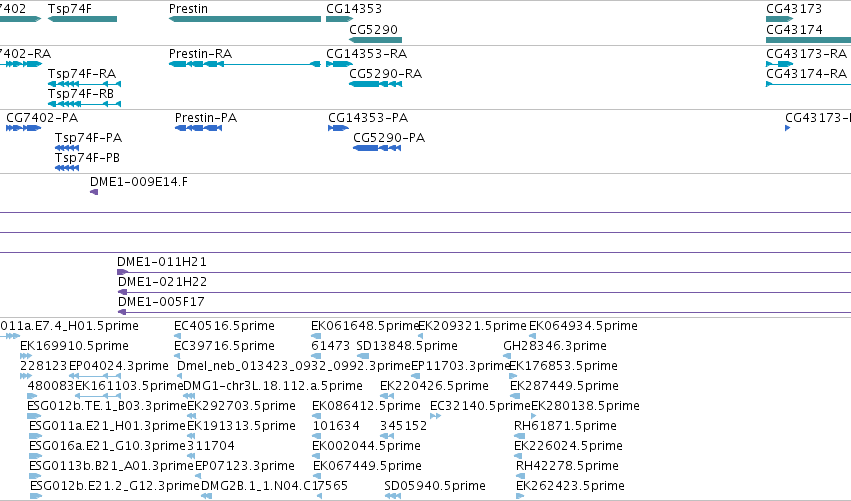851x501 pixels.
Task: Select the Prestin-RA transcript label
Action: 200,54
